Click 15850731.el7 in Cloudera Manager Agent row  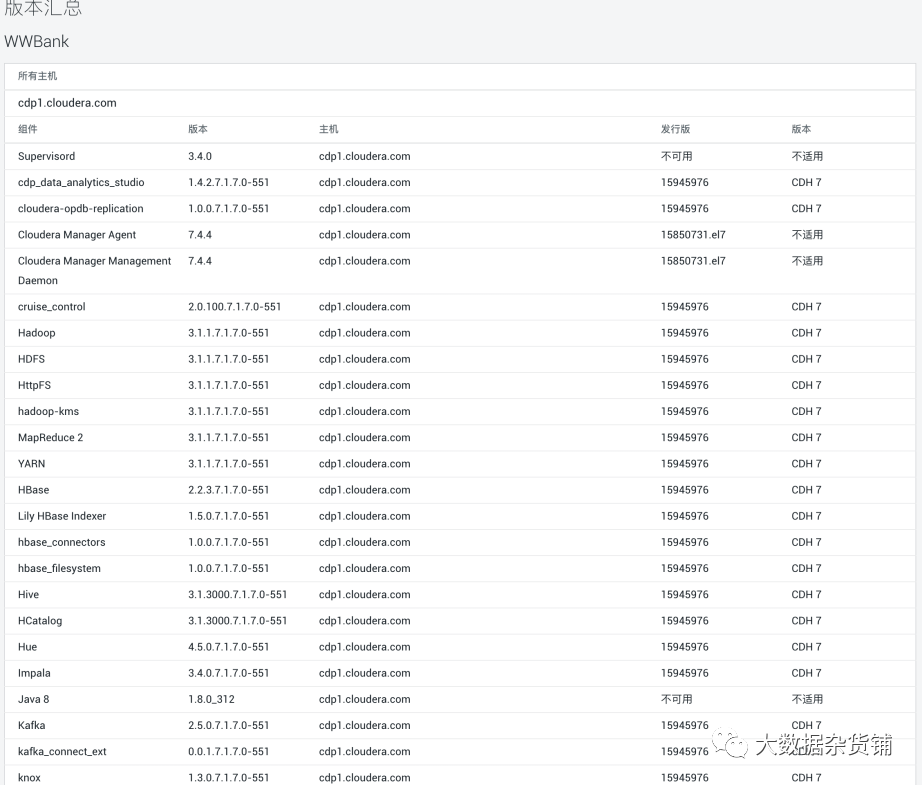click(x=693, y=235)
